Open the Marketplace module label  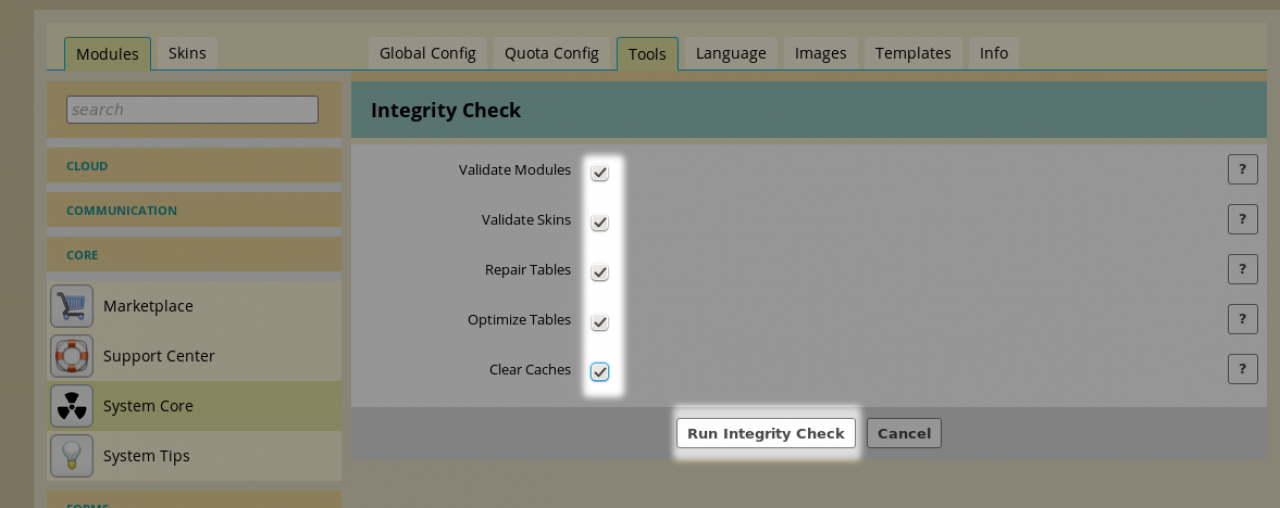click(x=148, y=306)
